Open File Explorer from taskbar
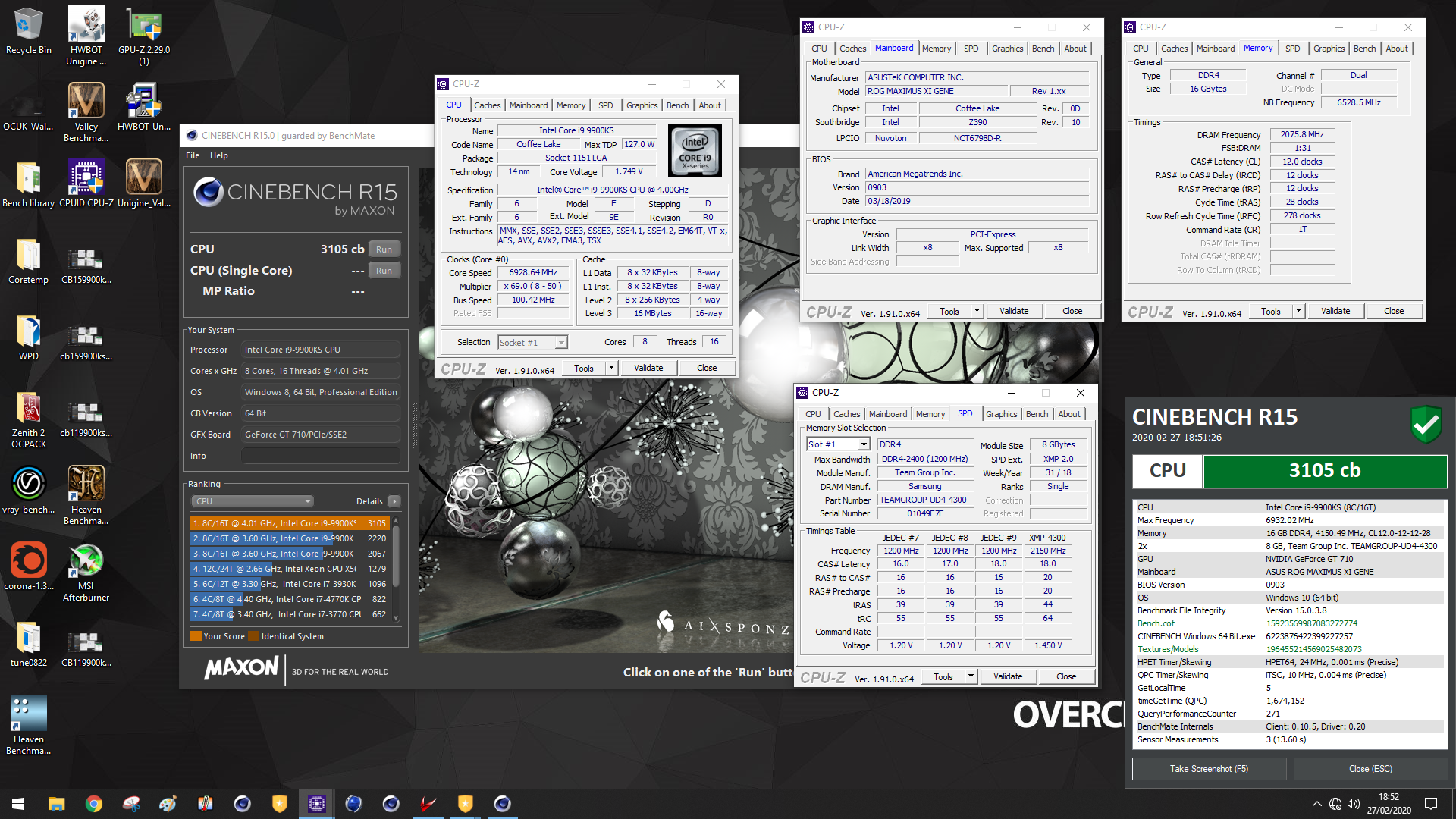This screenshot has width=1456, height=819. 56,804
